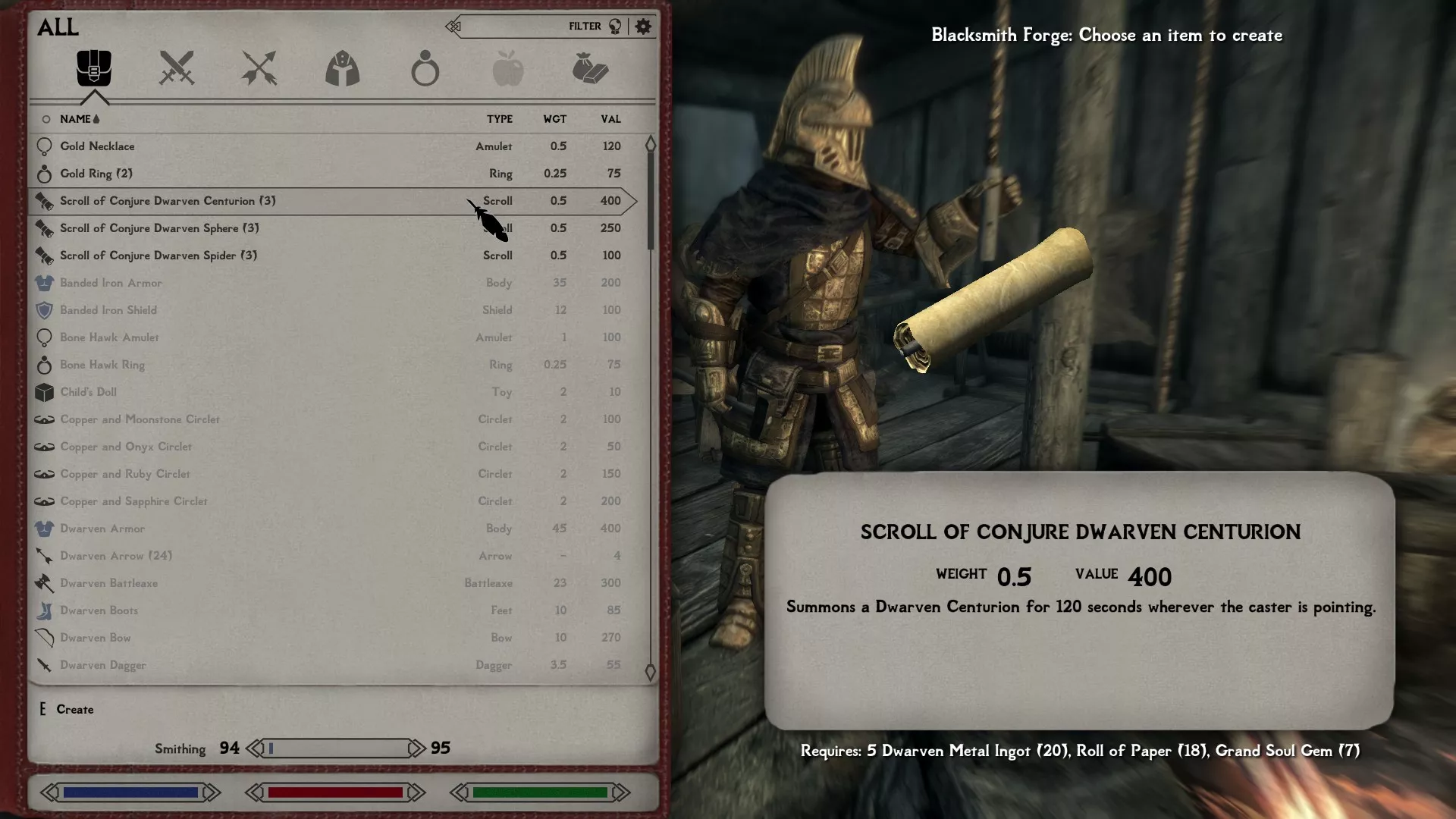Click the armor icon on Banded Iron Armor

(44, 283)
